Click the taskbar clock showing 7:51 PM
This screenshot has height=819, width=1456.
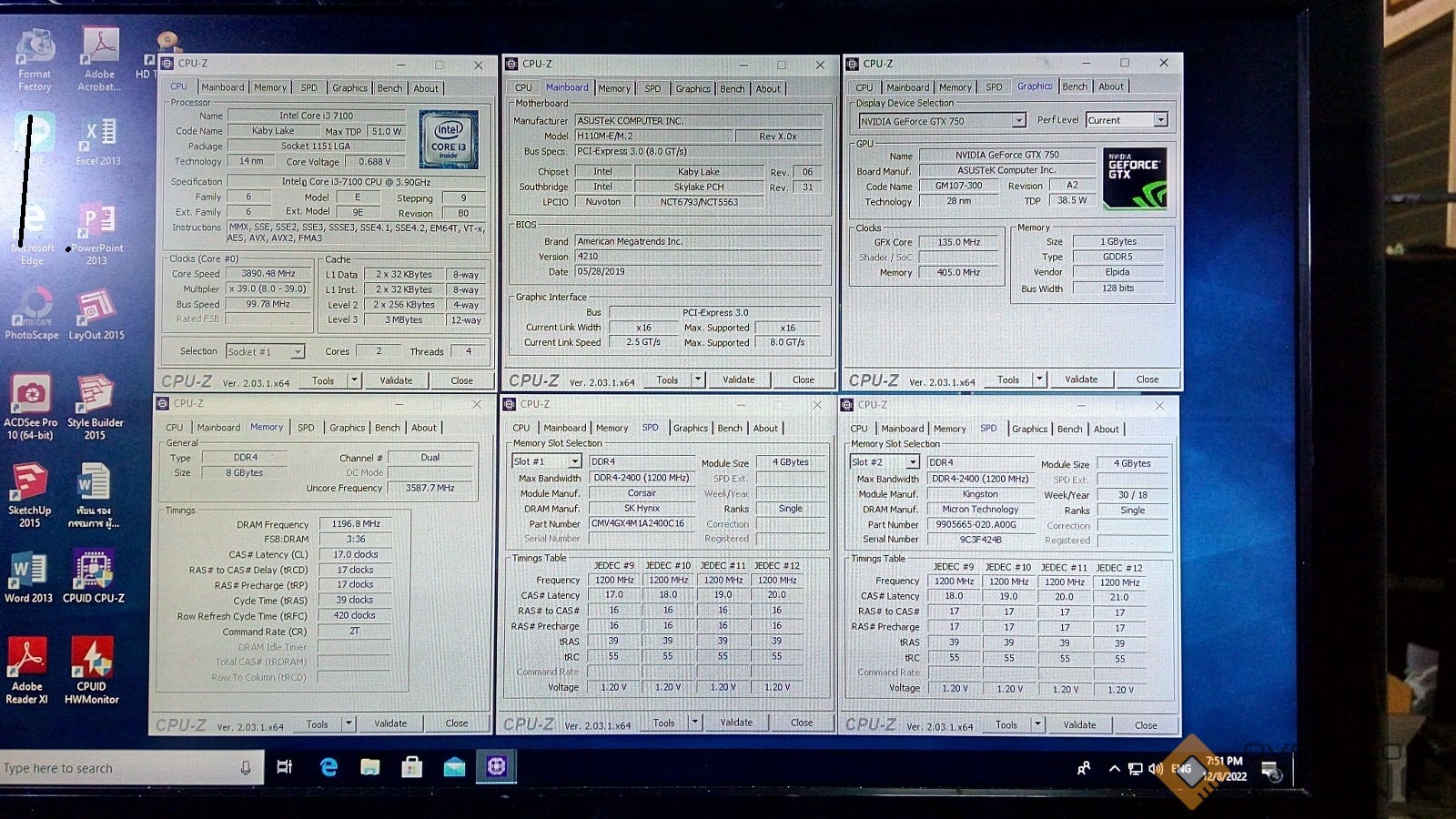click(1224, 768)
